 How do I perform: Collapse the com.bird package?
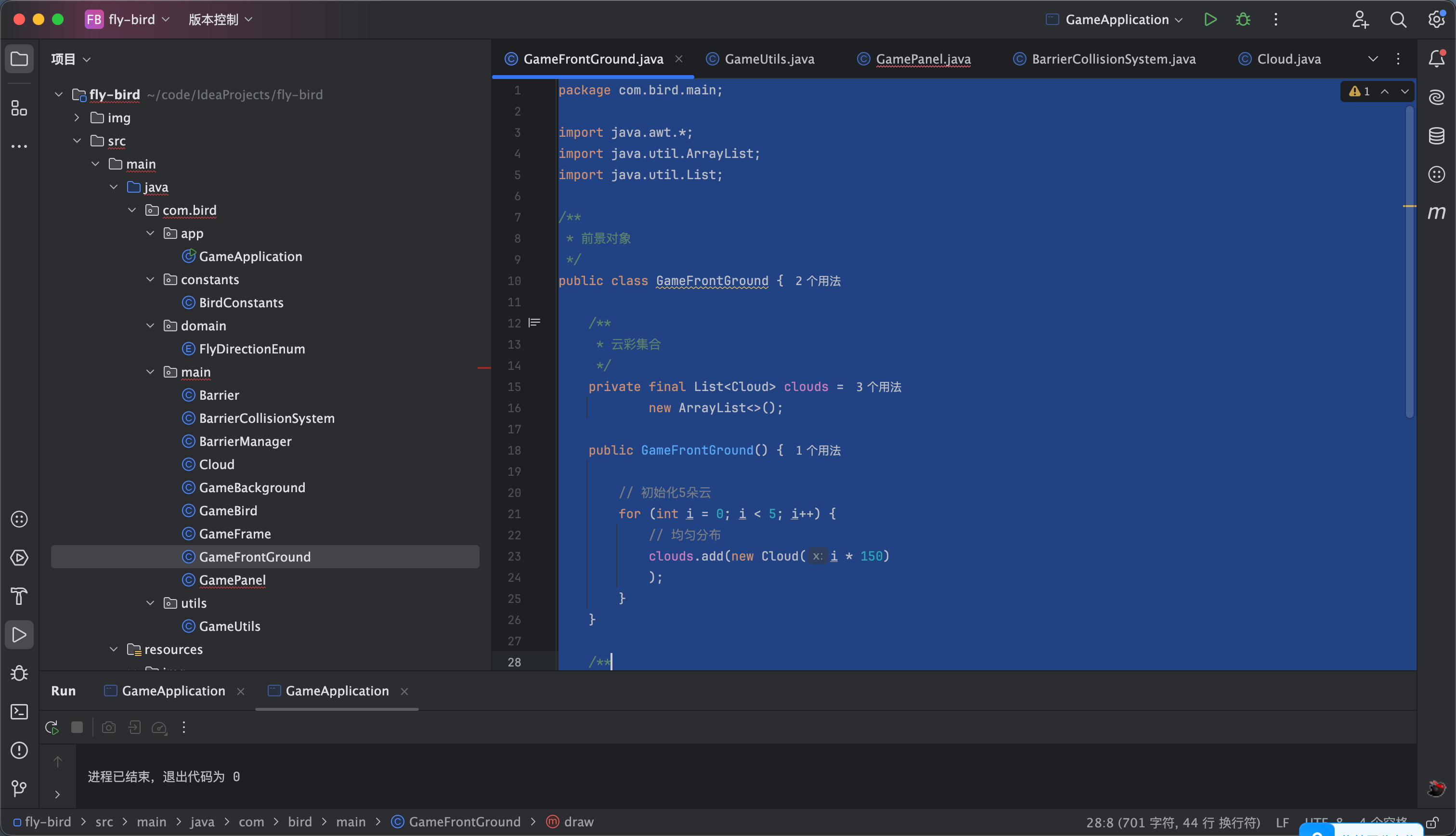(x=132, y=210)
